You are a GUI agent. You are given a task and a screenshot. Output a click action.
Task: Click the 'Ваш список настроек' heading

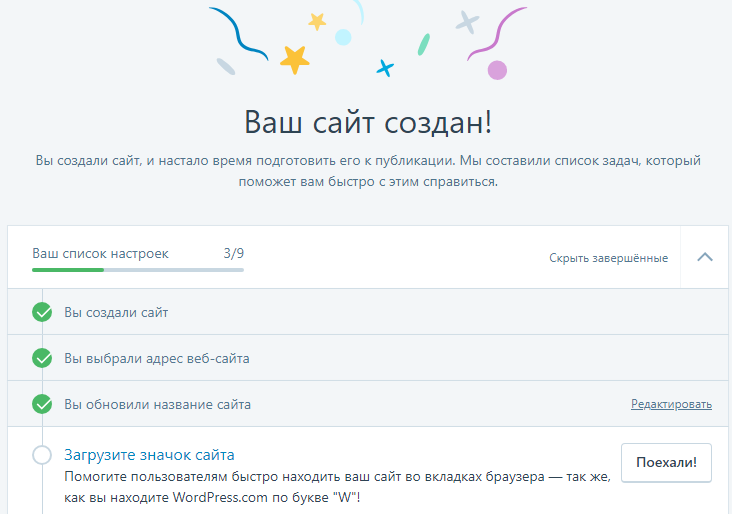100,253
